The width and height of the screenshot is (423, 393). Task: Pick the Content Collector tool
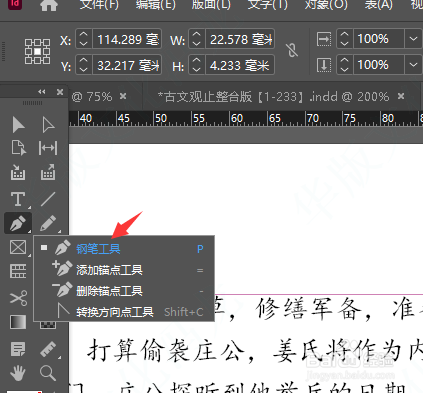pyautogui.click(x=18, y=173)
